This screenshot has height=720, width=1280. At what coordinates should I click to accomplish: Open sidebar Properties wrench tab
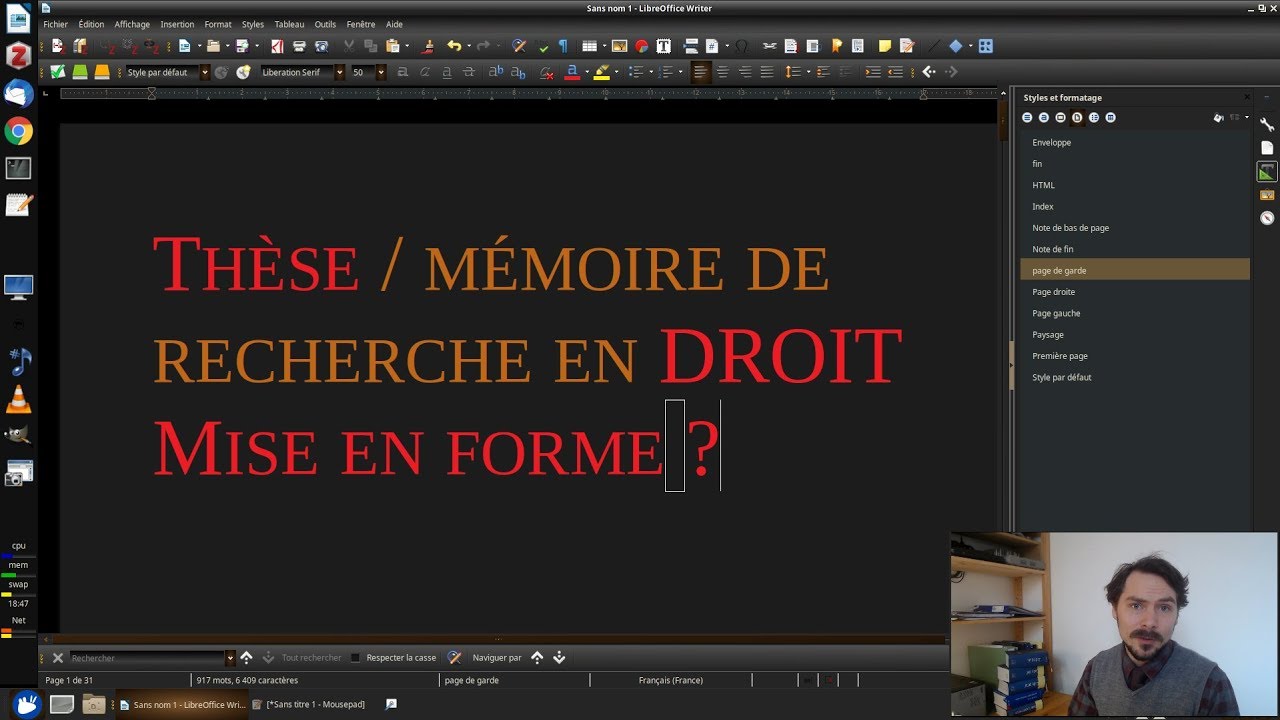[1267, 124]
